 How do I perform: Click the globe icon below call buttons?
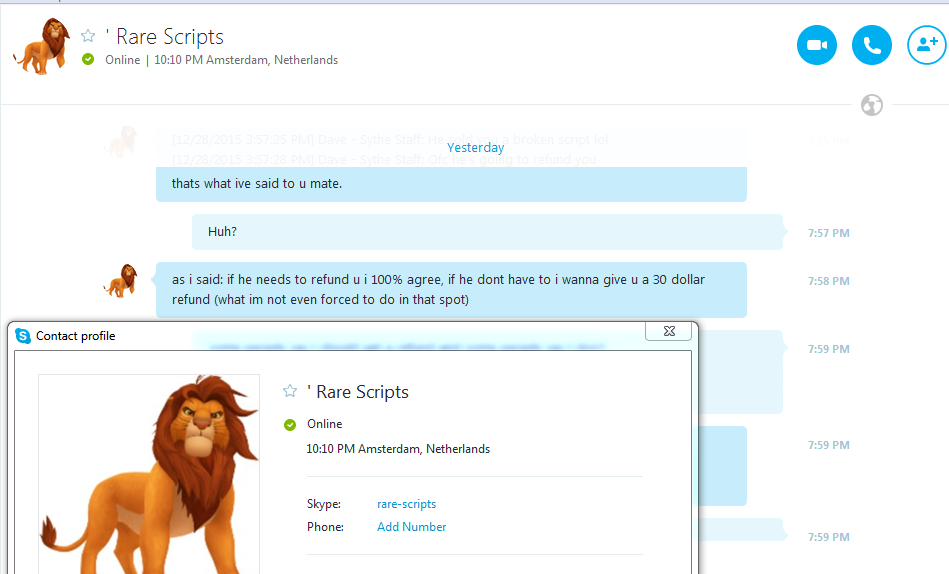pyautogui.click(x=872, y=105)
